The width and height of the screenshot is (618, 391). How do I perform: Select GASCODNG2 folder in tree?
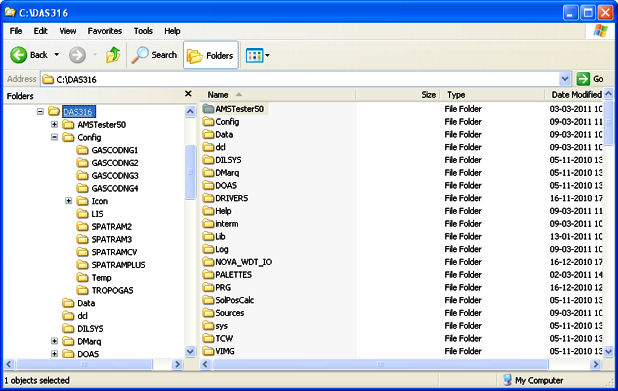point(115,163)
